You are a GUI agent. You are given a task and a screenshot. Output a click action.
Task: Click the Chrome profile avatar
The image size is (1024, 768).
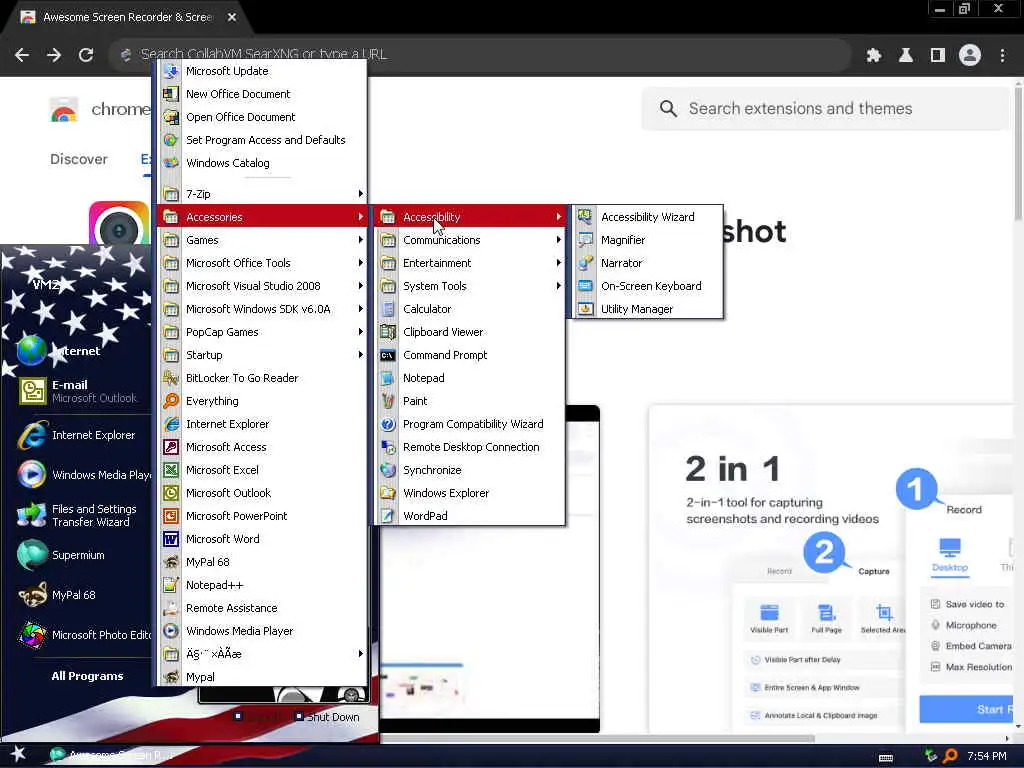point(970,55)
